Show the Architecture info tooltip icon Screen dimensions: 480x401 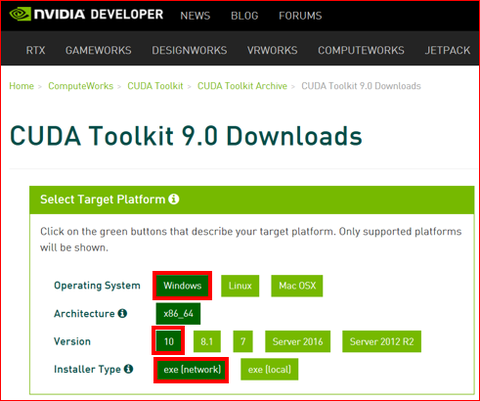[123, 313]
